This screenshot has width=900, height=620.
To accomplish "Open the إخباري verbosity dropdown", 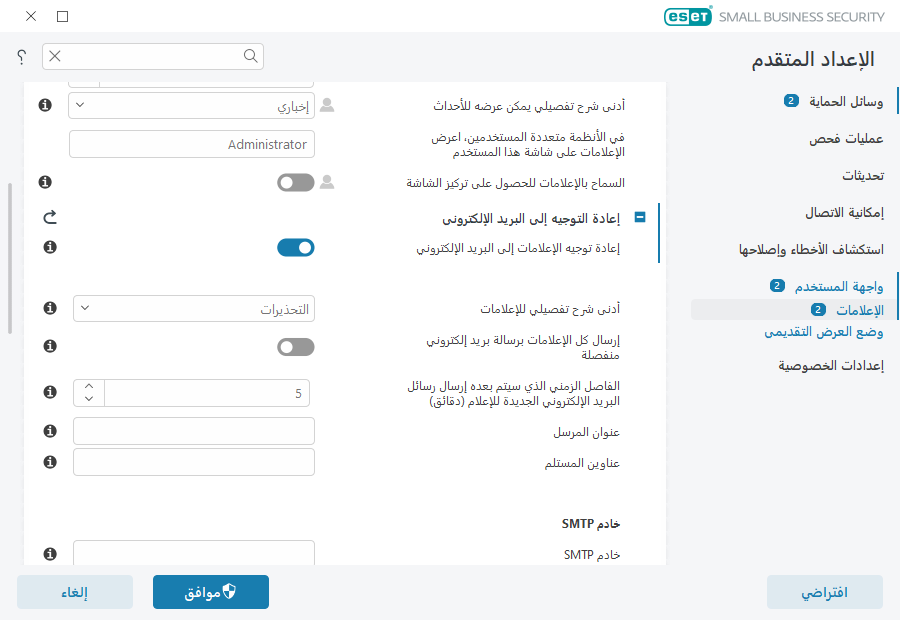I will click(191, 106).
